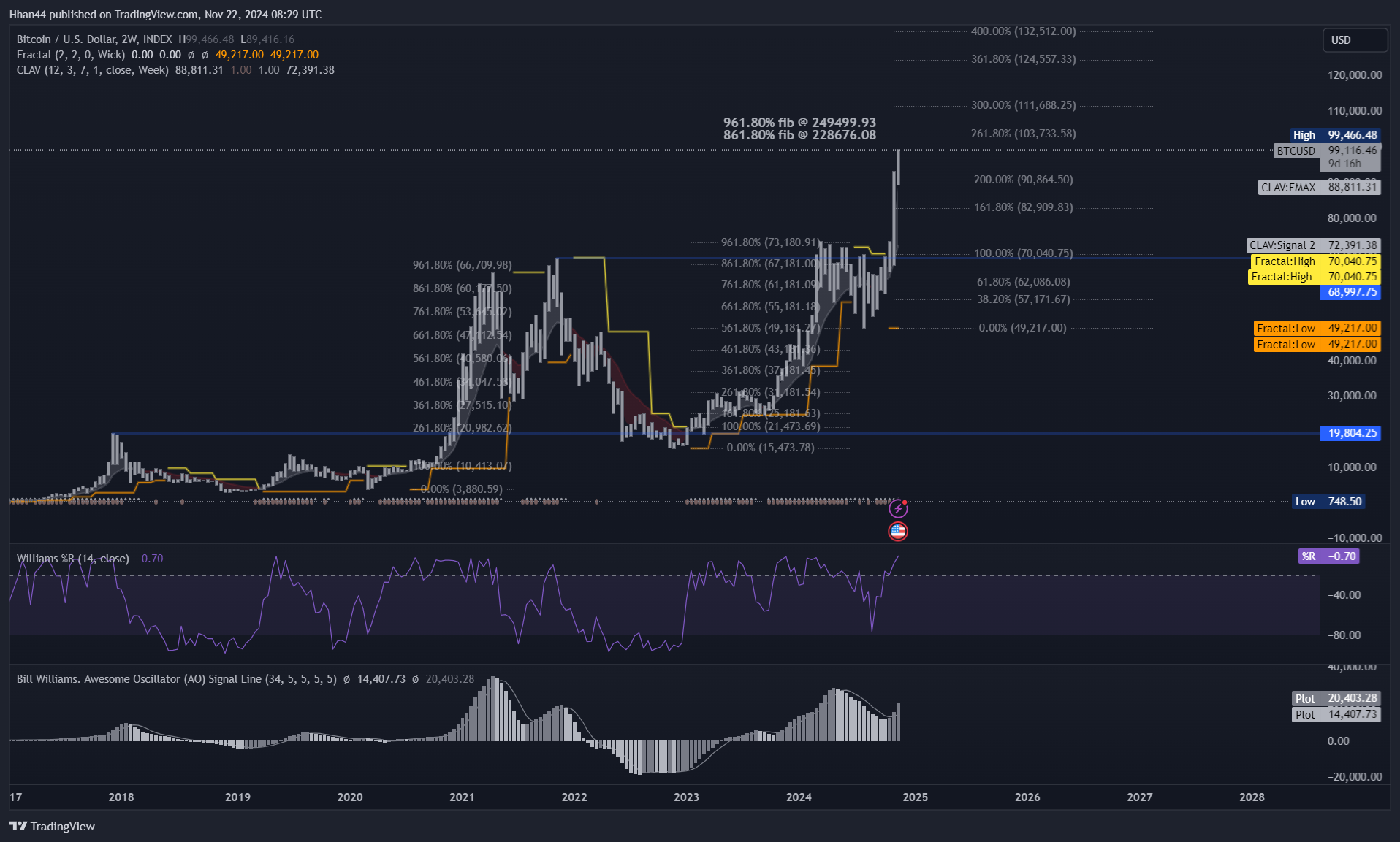Select the Williams %R (14, close) legend
The image size is (1400, 842).
point(73,559)
